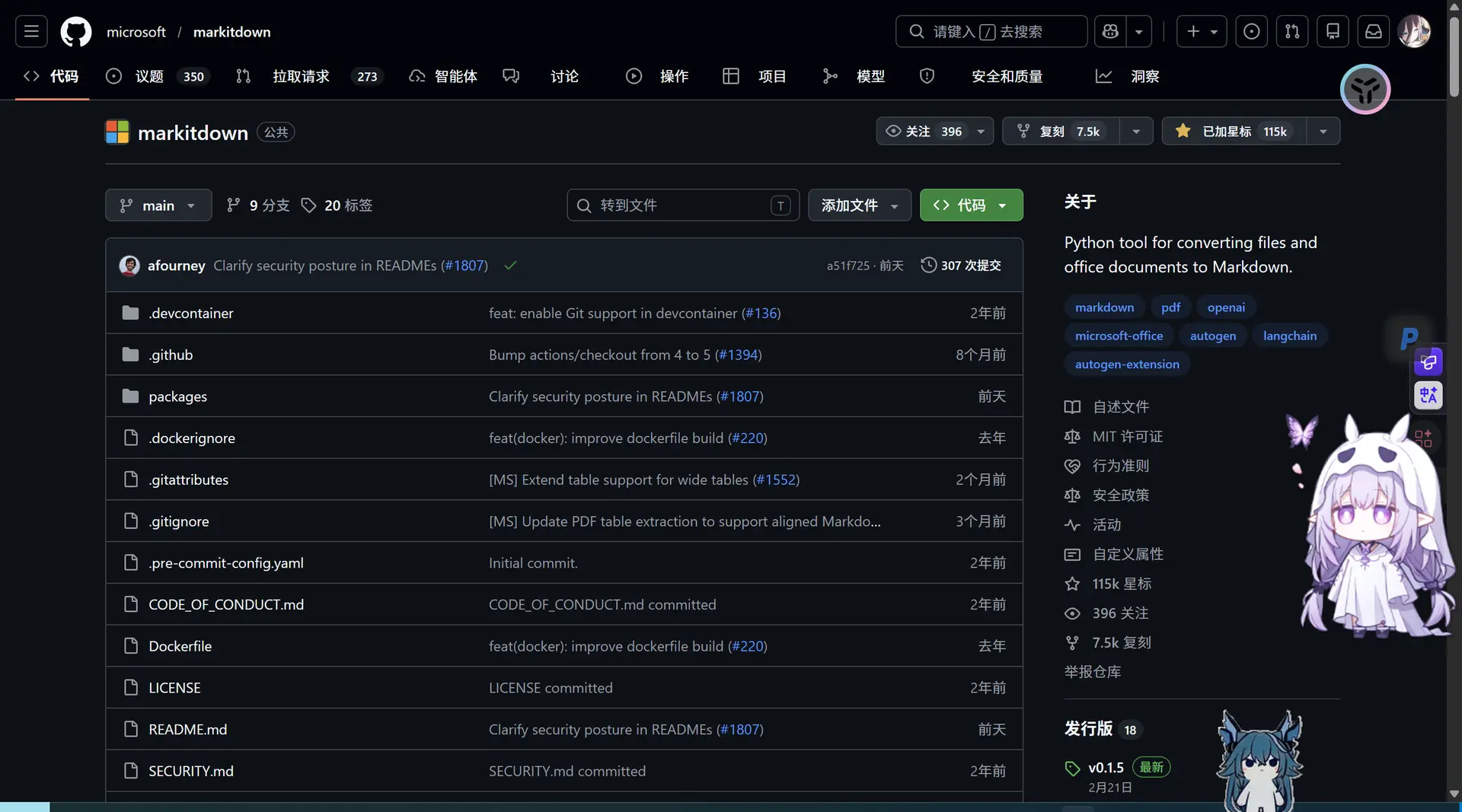Image resolution: width=1462 pixels, height=812 pixels.
Task: Open the 20 标签 tags link
Action: 337,205
